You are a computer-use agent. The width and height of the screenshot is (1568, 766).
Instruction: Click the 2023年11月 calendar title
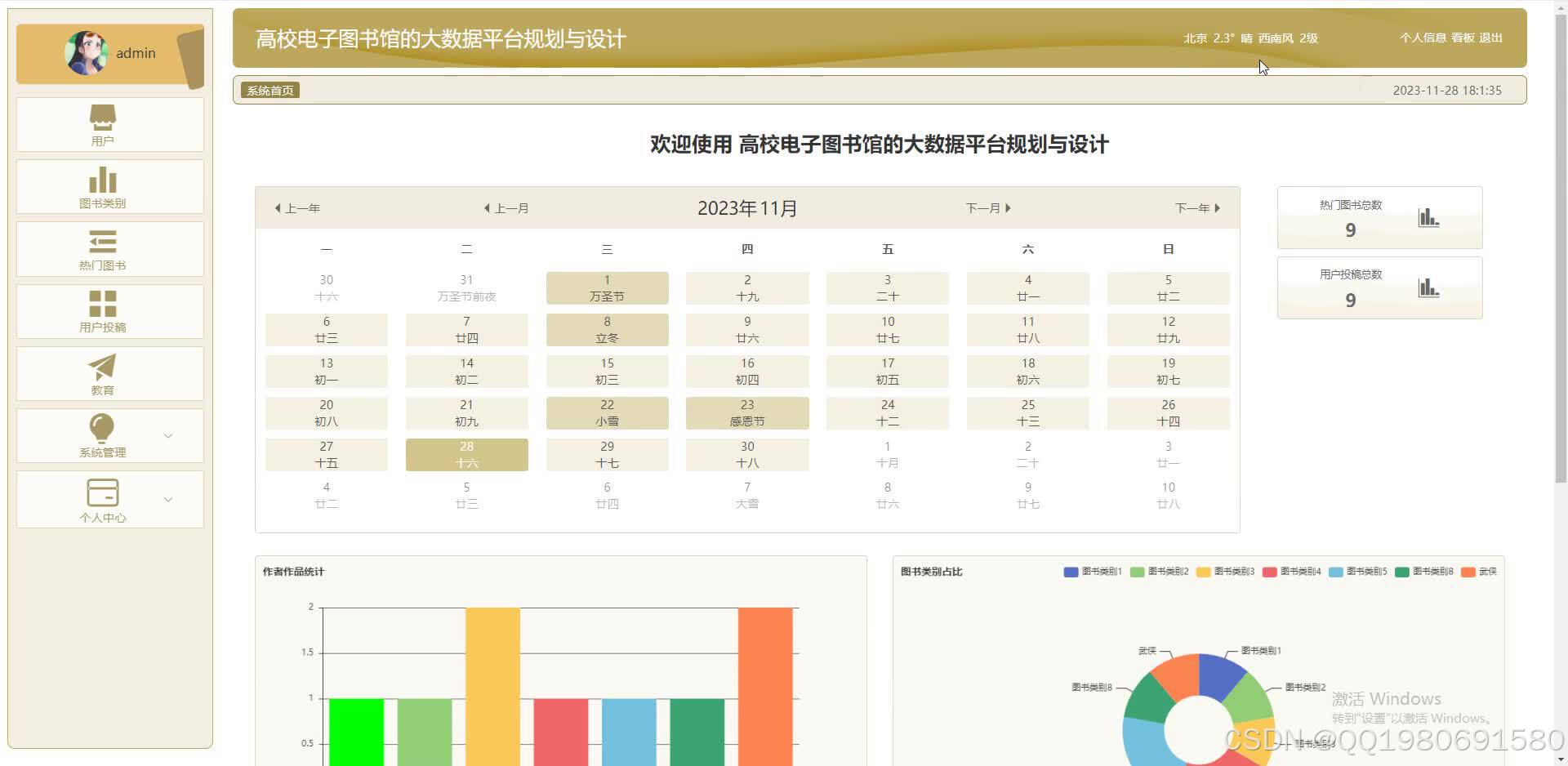click(747, 208)
